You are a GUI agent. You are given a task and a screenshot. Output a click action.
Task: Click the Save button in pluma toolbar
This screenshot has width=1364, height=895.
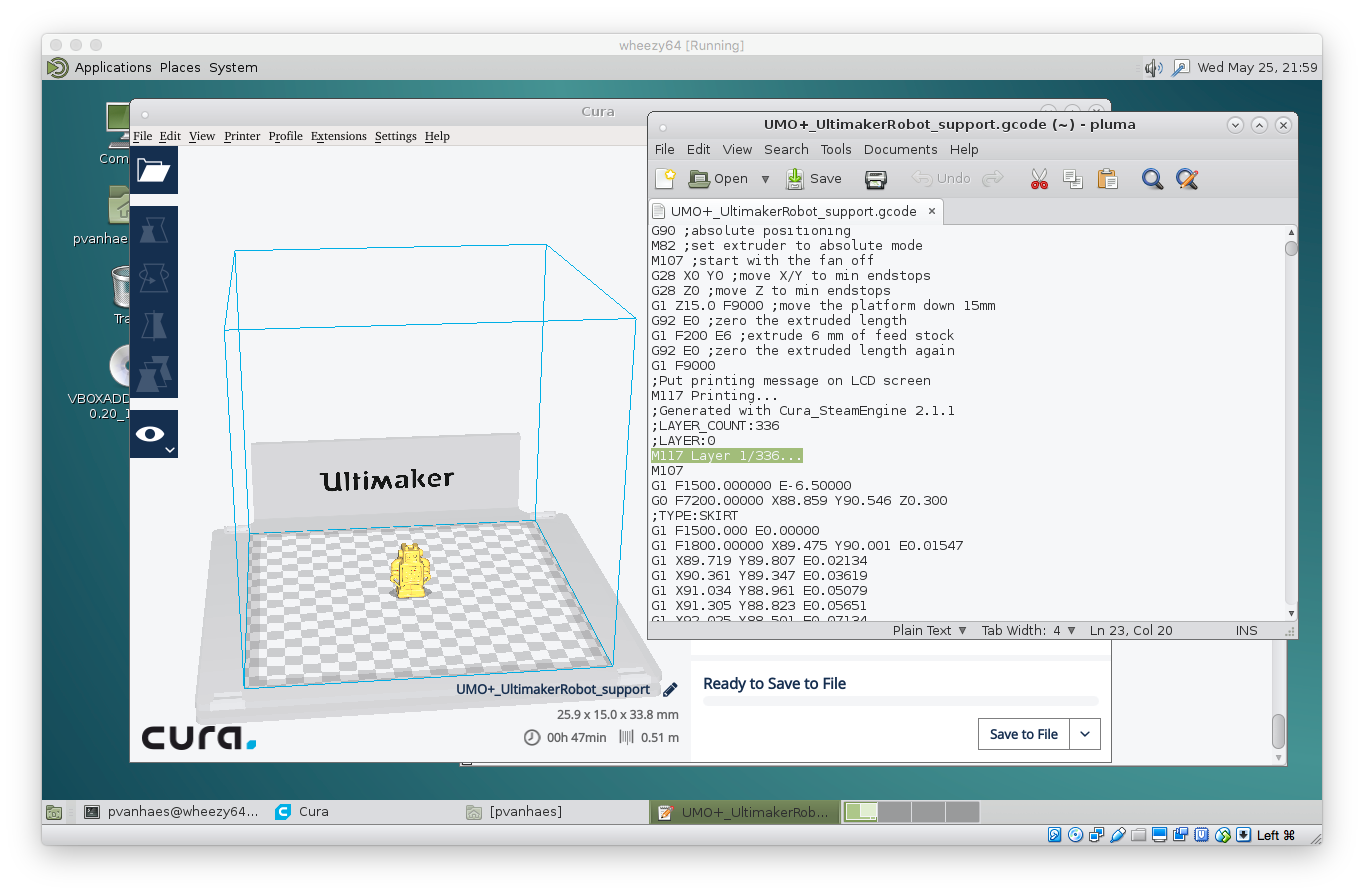814,179
